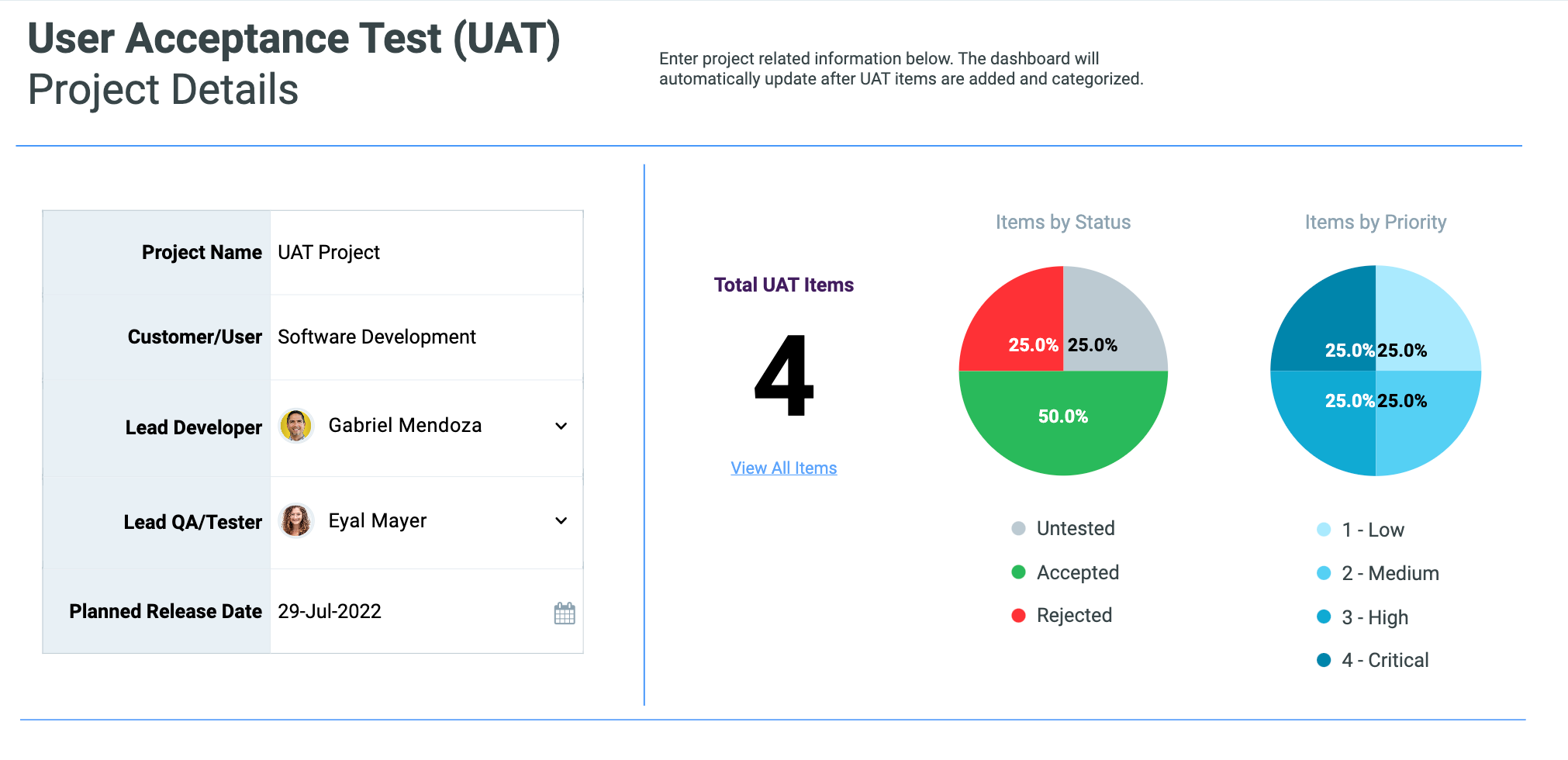Viewport: 1568px width, 760px height.
Task: Click the Untested legend dot
Action: [x=1019, y=529]
